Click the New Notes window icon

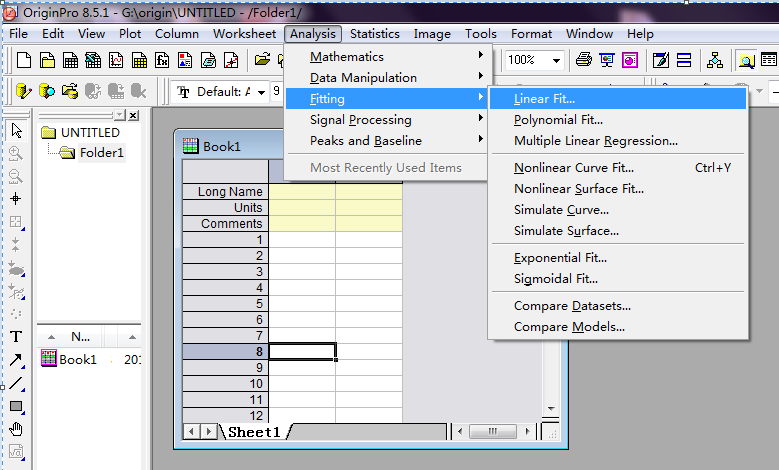pos(208,60)
